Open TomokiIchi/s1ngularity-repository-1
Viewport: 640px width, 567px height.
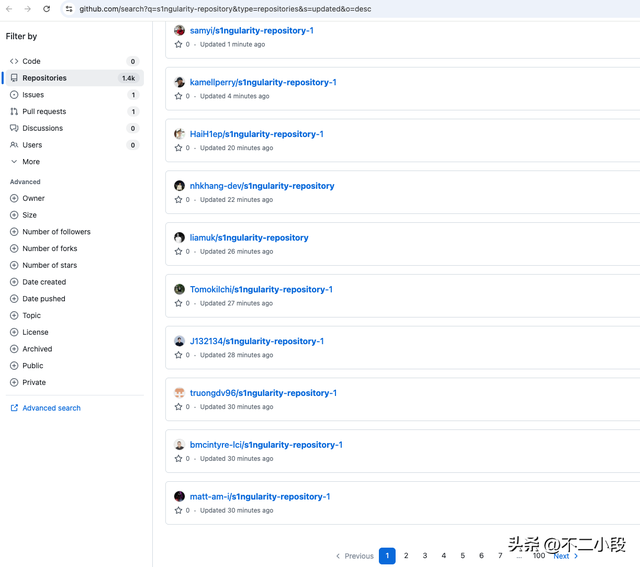coord(261,290)
